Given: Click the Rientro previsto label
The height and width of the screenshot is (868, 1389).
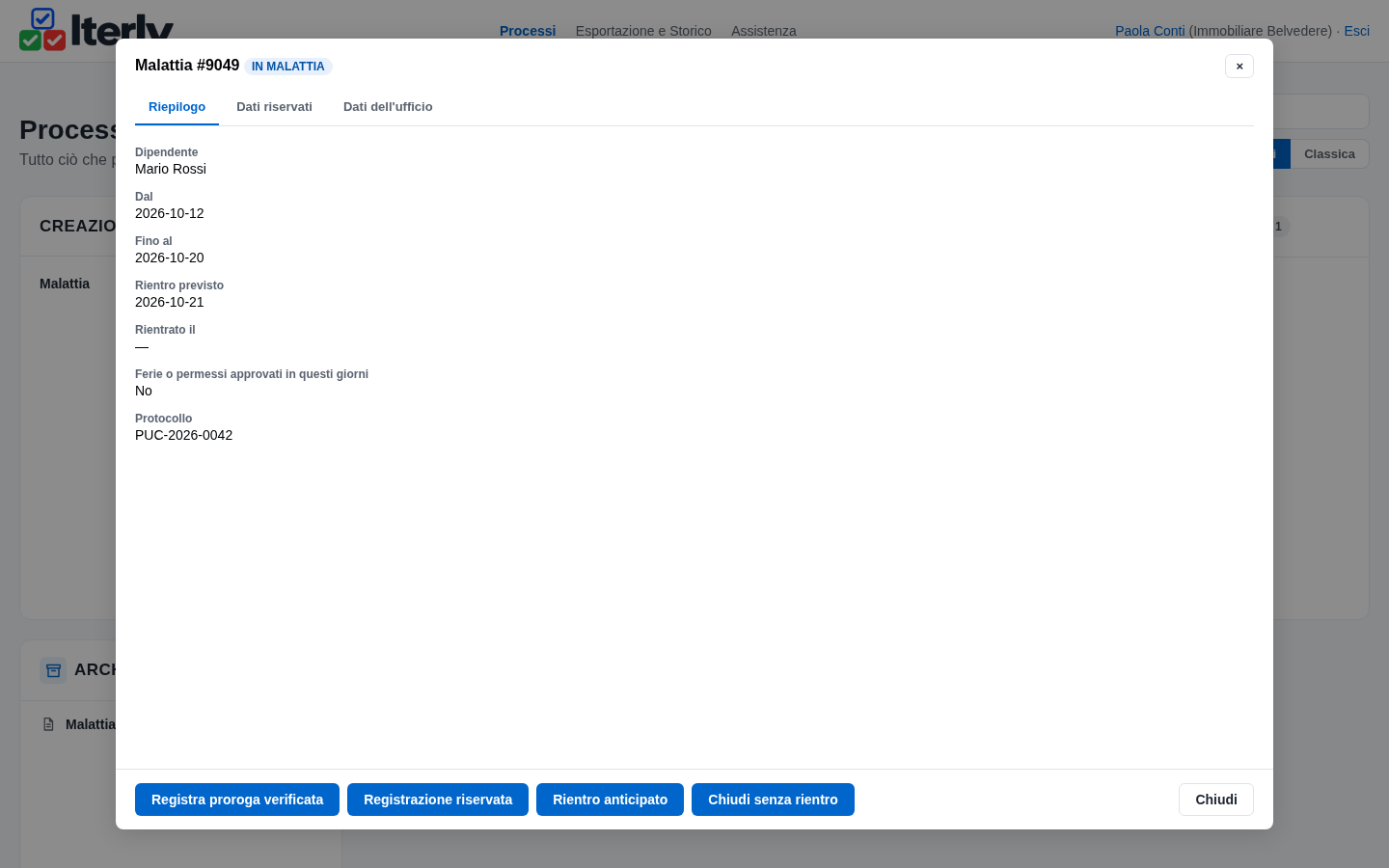Looking at the screenshot, I should pyautogui.click(x=179, y=285).
